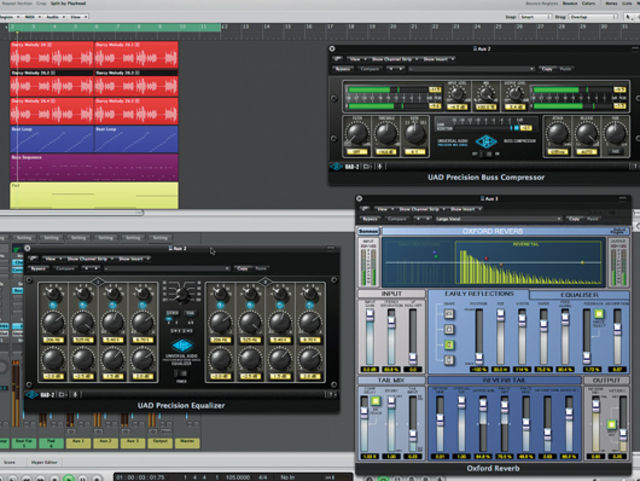Click Compare in the Buss Compressor window
Screen dimensions: 640x481
tap(369, 69)
